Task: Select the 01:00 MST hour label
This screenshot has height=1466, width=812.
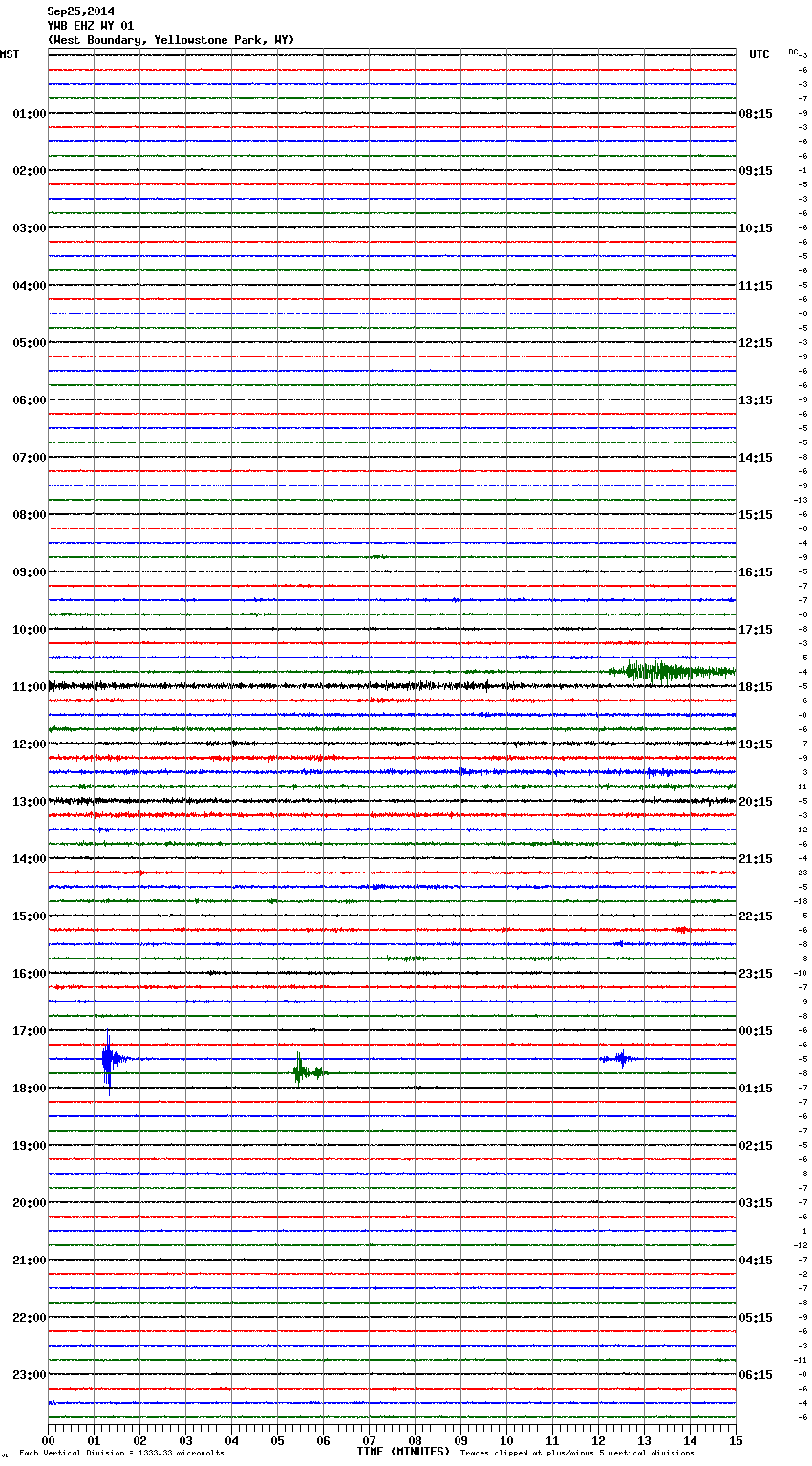Action: (30, 114)
